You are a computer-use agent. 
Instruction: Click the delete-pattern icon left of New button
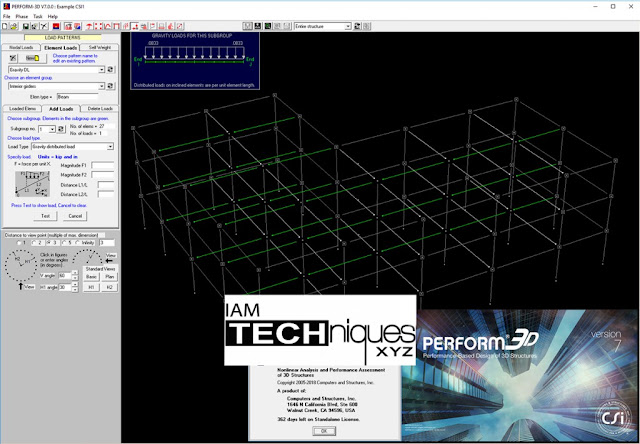pyautogui.click(x=13, y=58)
